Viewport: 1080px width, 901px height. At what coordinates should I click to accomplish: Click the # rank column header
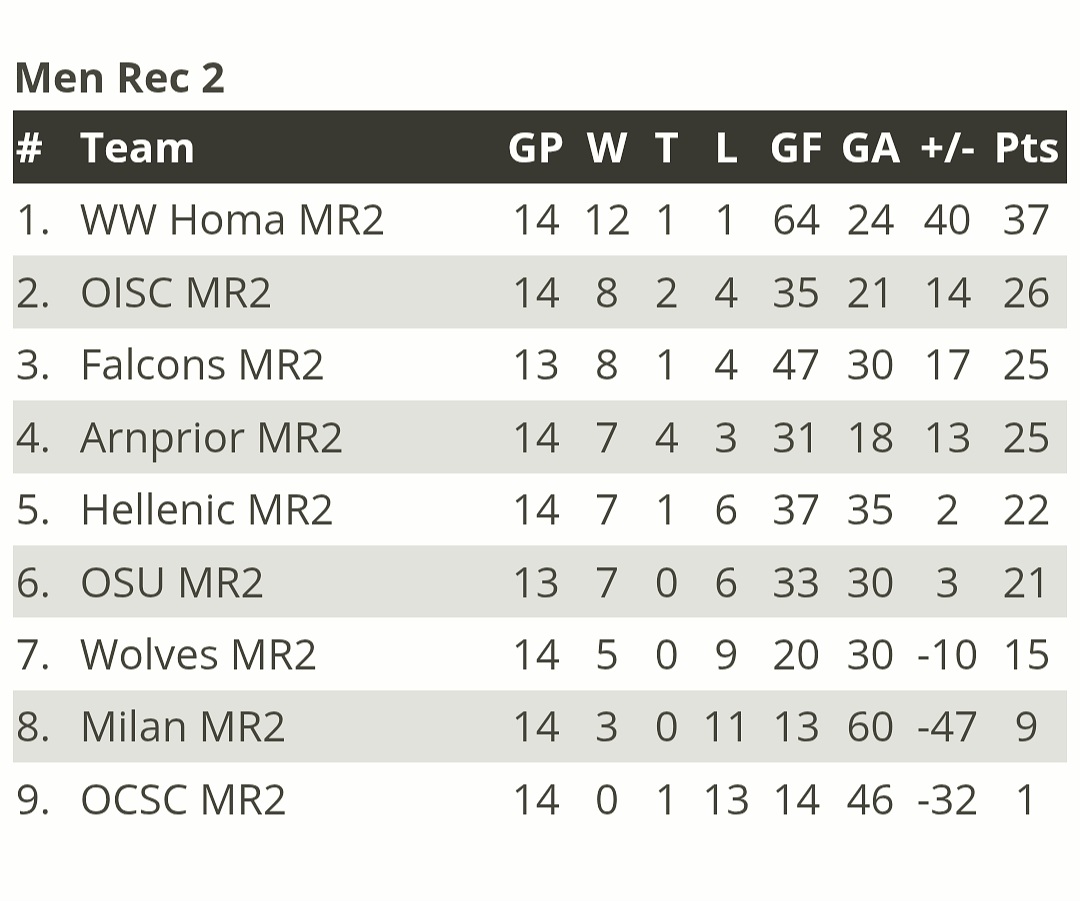pyautogui.click(x=30, y=148)
